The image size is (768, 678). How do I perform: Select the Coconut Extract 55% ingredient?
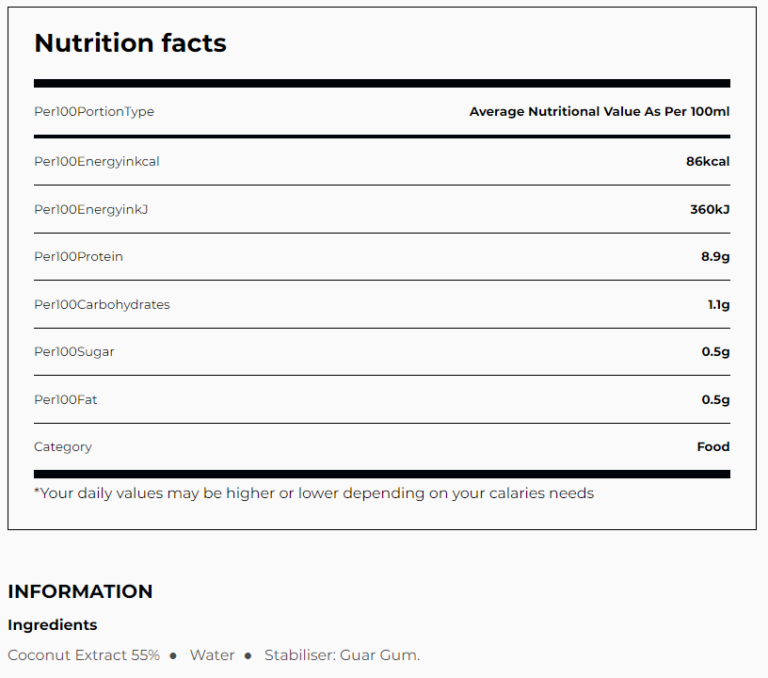[x=84, y=655]
